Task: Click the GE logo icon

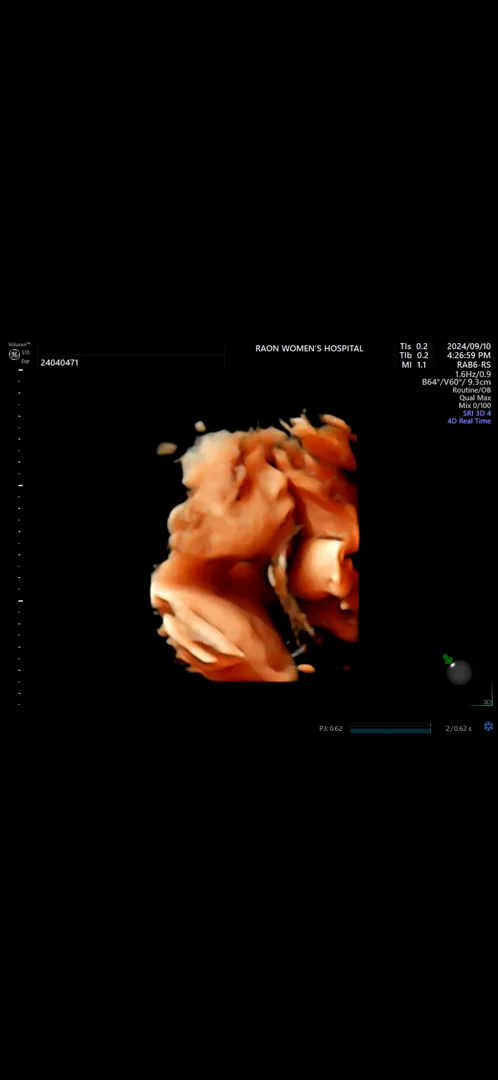Action: click(14, 354)
